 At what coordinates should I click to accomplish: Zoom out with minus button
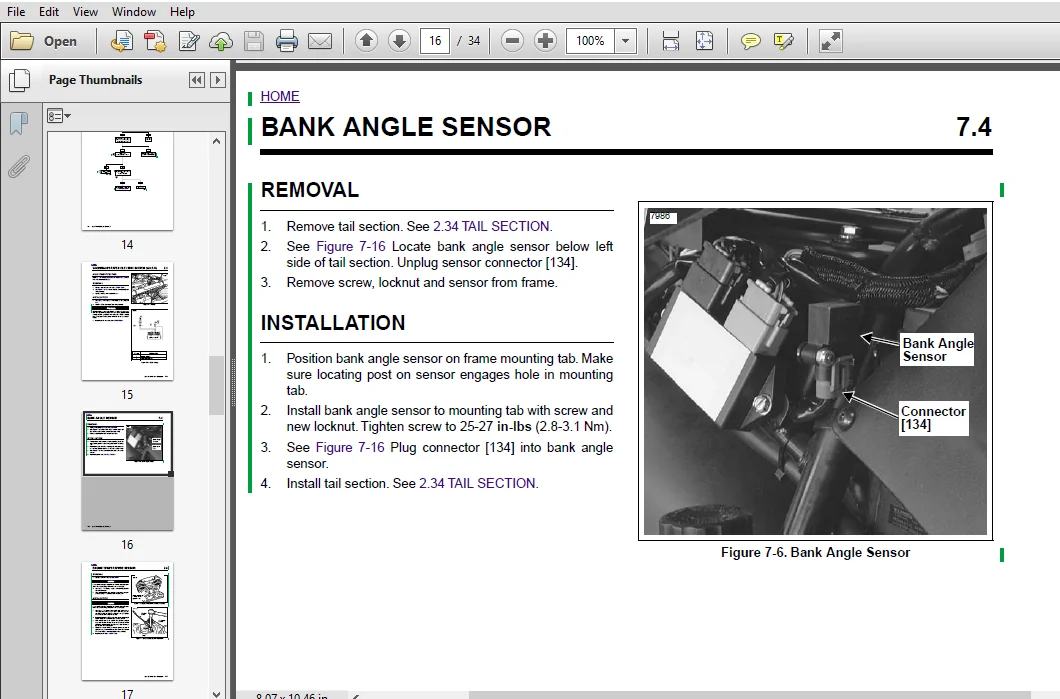pos(512,41)
